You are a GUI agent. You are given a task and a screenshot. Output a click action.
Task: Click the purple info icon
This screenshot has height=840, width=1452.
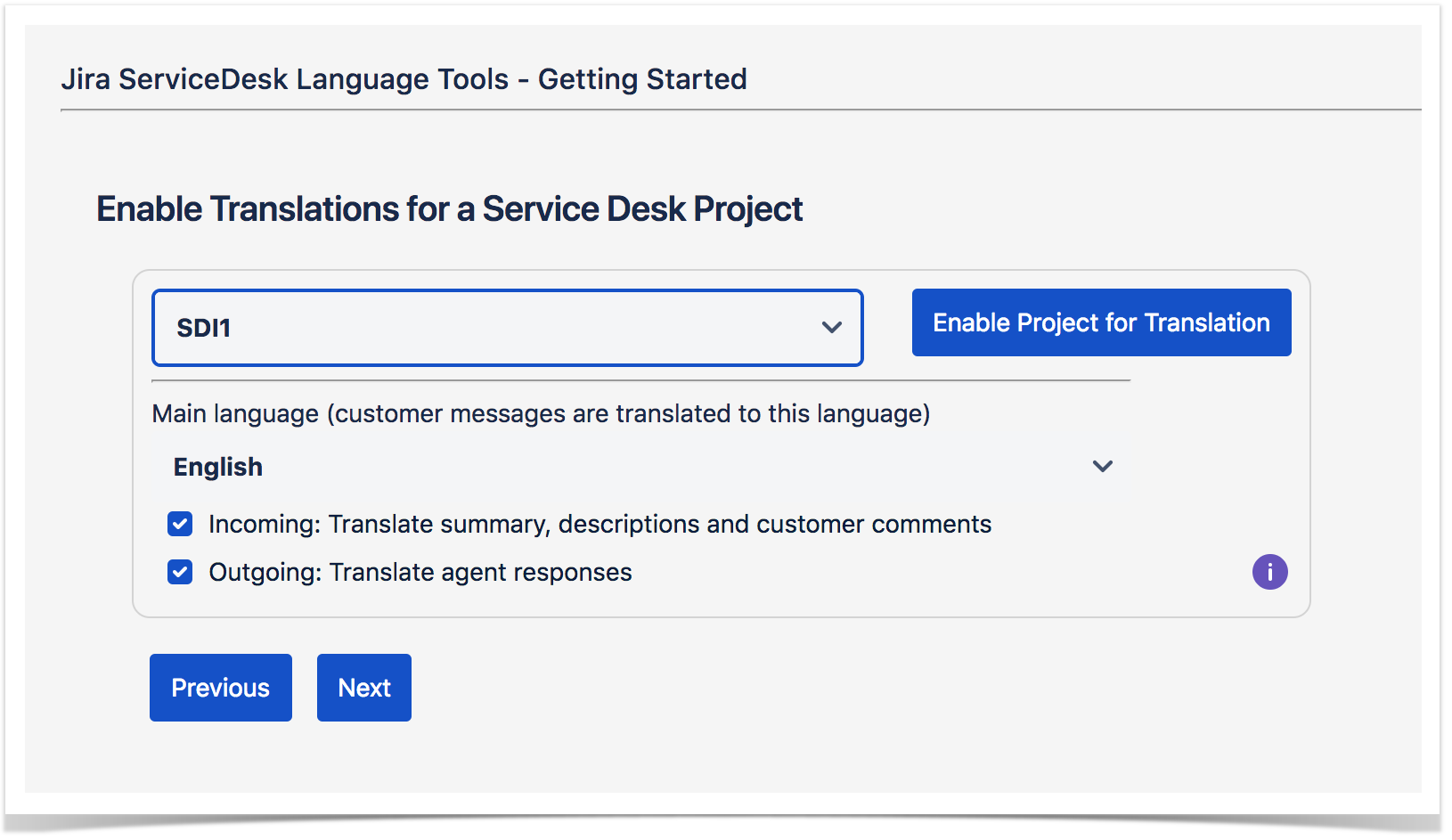1269,572
